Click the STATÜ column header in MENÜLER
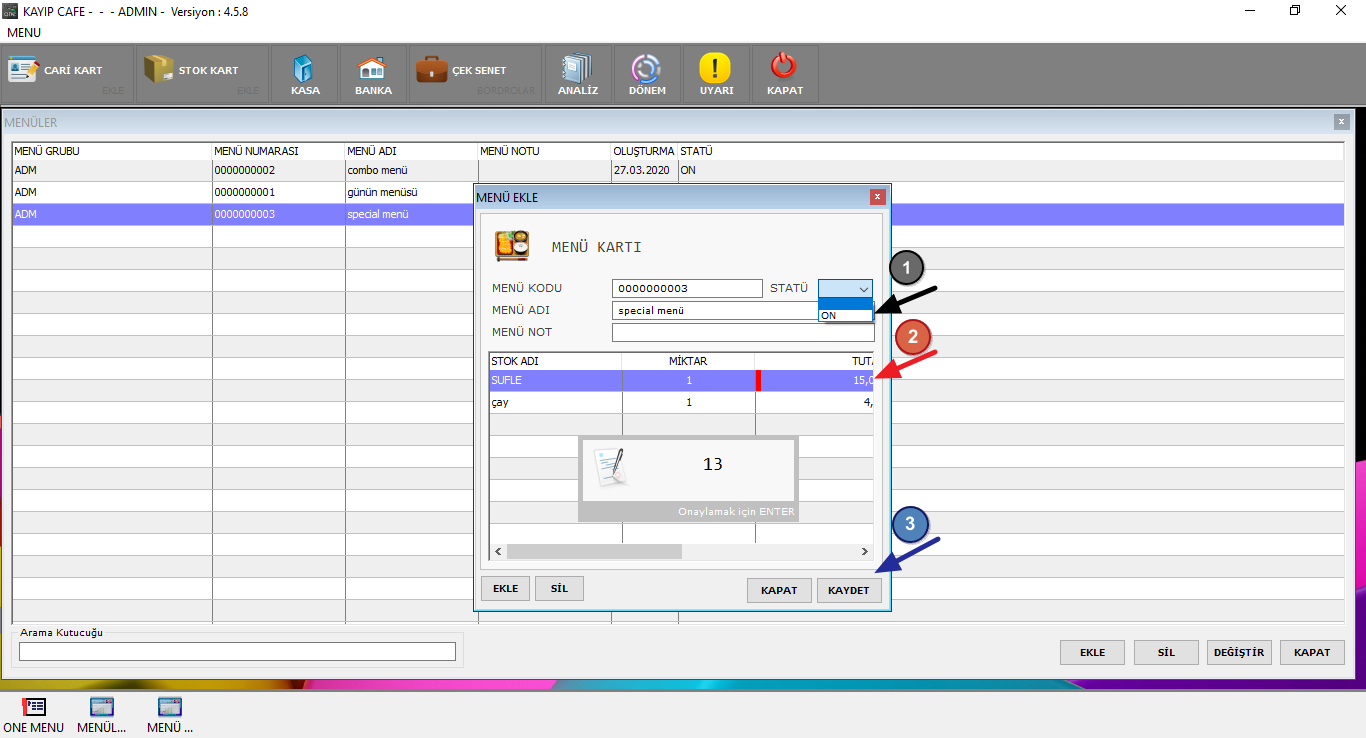 (x=1010, y=151)
